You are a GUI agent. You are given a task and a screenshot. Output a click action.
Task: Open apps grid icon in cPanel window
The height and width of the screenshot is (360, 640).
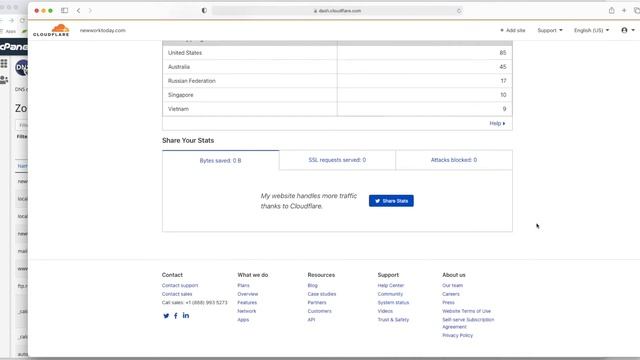pos(4,63)
